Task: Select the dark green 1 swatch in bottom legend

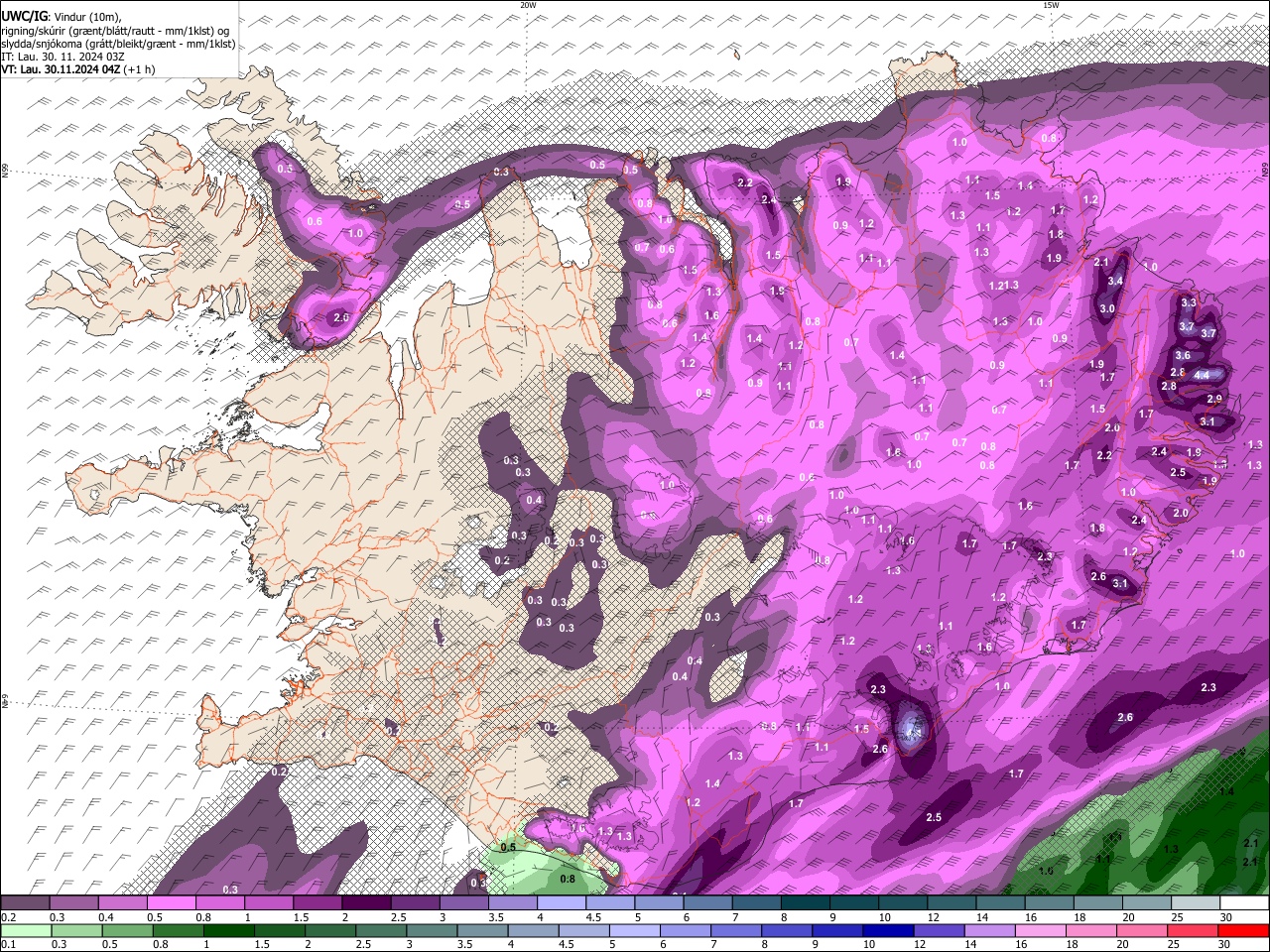Action: [x=229, y=931]
